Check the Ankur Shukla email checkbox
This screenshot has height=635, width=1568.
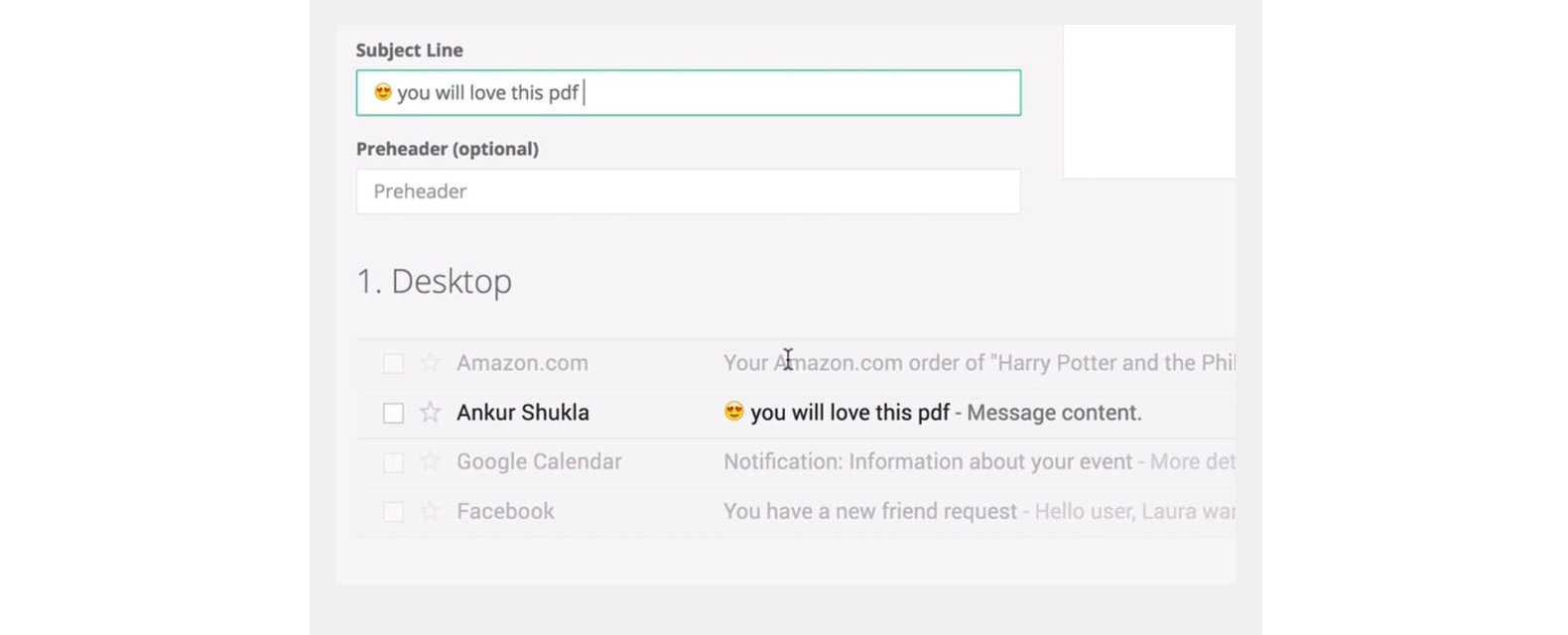tap(393, 413)
